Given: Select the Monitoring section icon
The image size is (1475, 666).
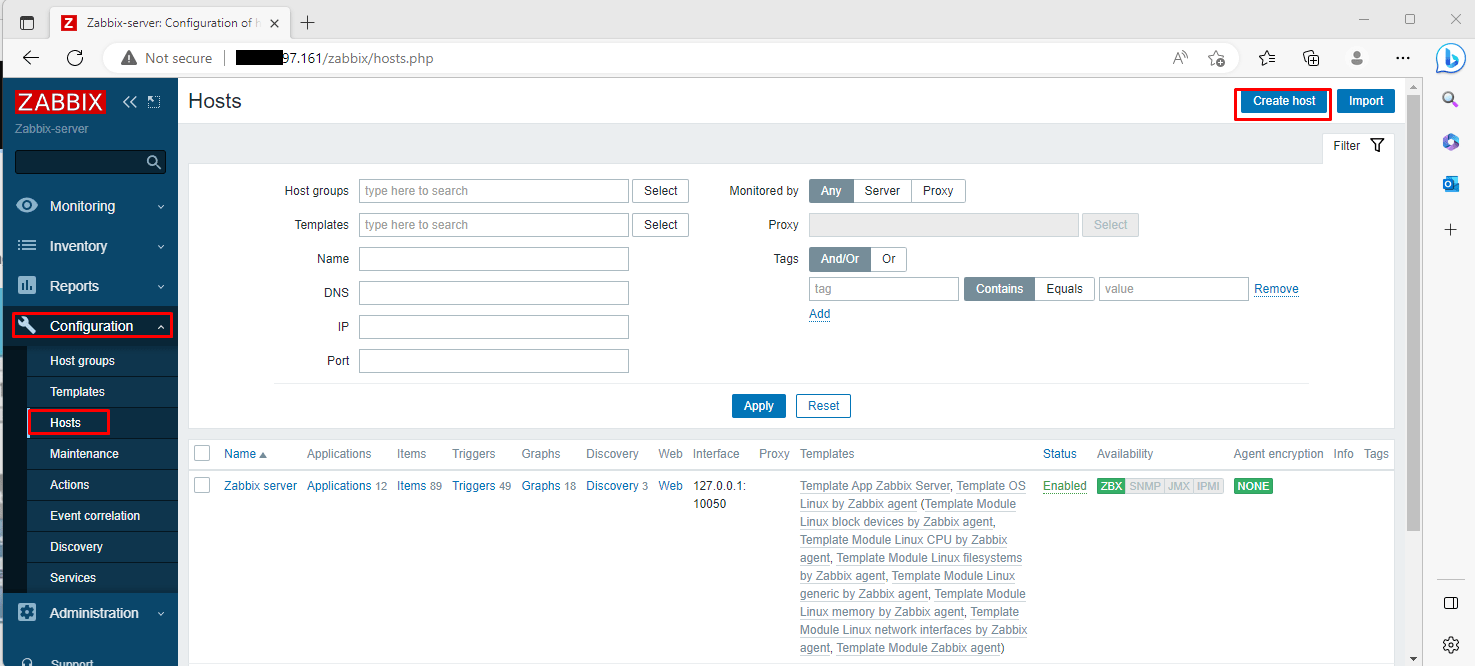Looking at the screenshot, I should click(x=27, y=205).
